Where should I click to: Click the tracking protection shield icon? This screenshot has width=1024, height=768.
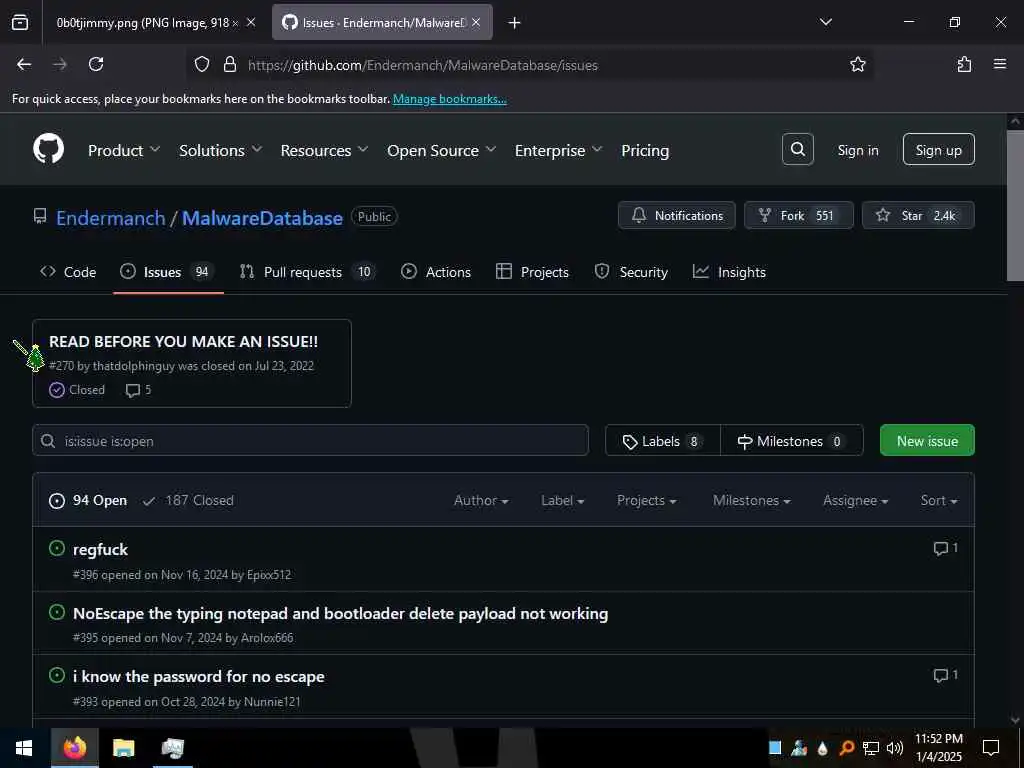click(x=202, y=64)
